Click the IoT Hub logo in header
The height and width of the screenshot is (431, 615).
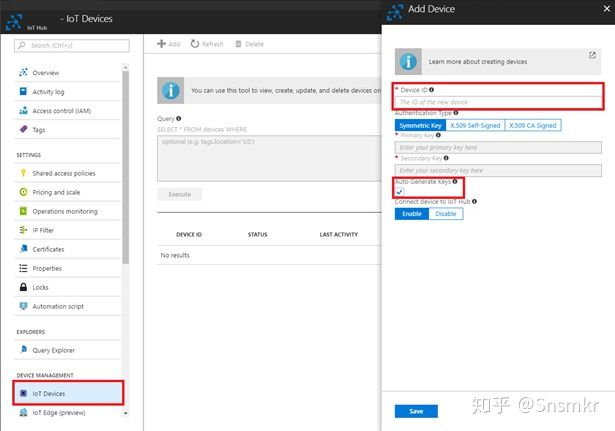coord(14,22)
